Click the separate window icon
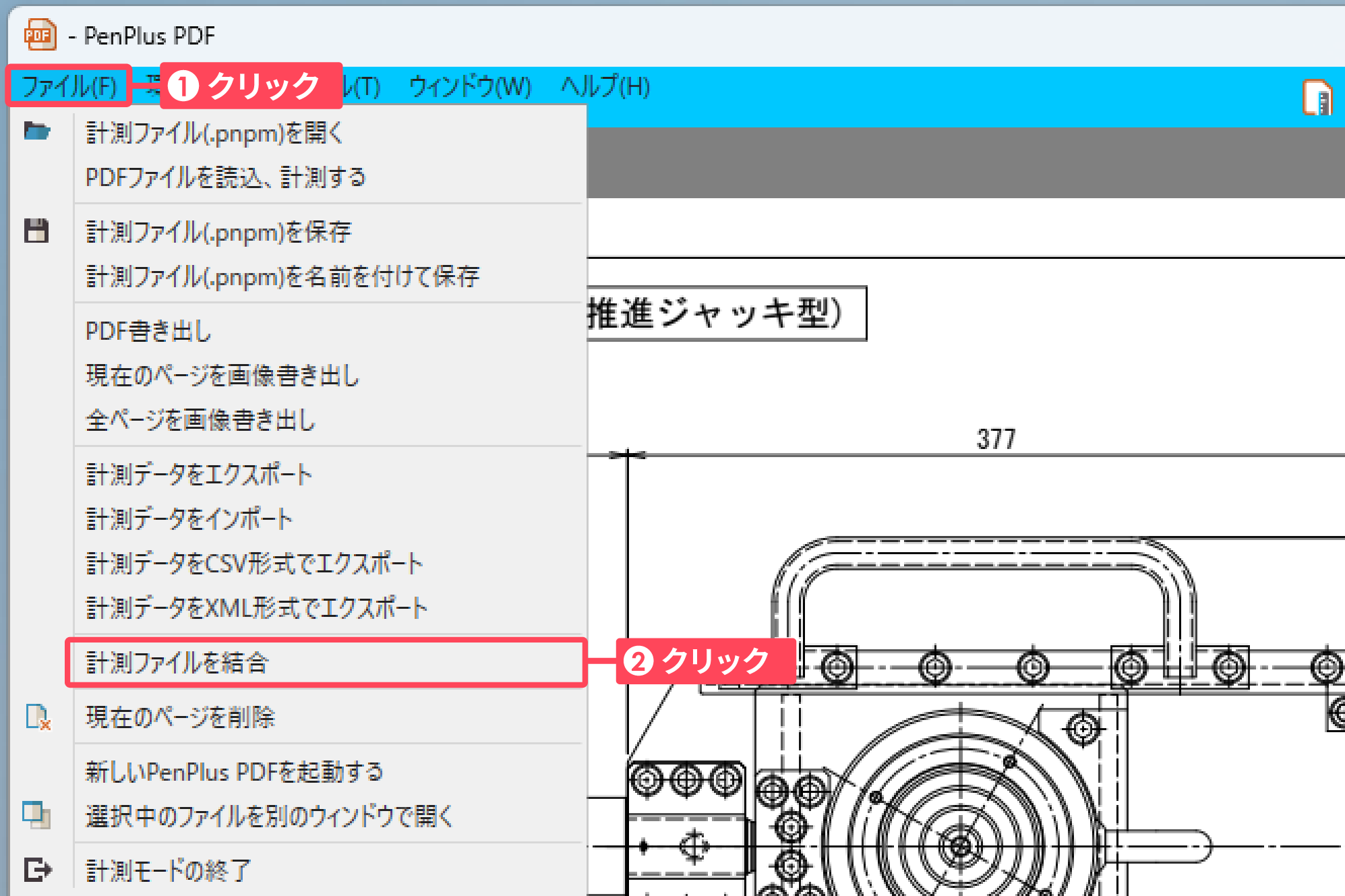The height and width of the screenshot is (896, 1345). pyautogui.click(x=36, y=814)
